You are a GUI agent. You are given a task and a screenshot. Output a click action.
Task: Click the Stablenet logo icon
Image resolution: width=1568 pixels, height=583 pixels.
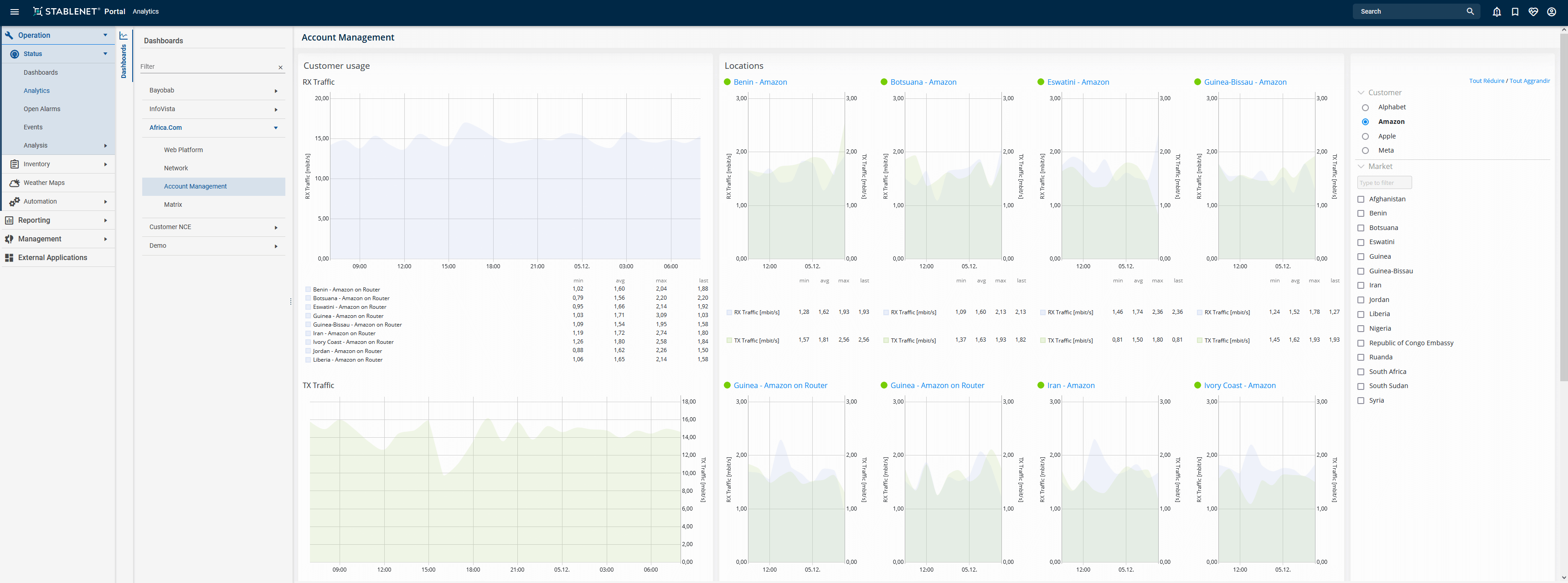click(38, 11)
